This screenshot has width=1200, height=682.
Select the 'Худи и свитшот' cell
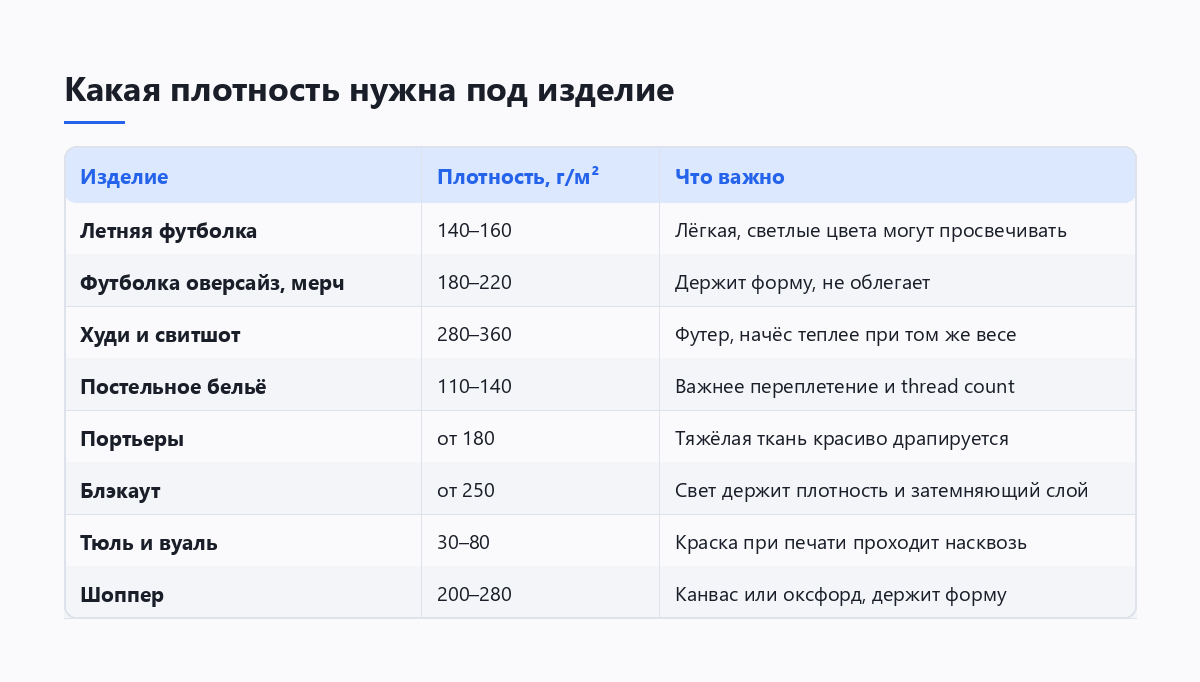(x=160, y=335)
